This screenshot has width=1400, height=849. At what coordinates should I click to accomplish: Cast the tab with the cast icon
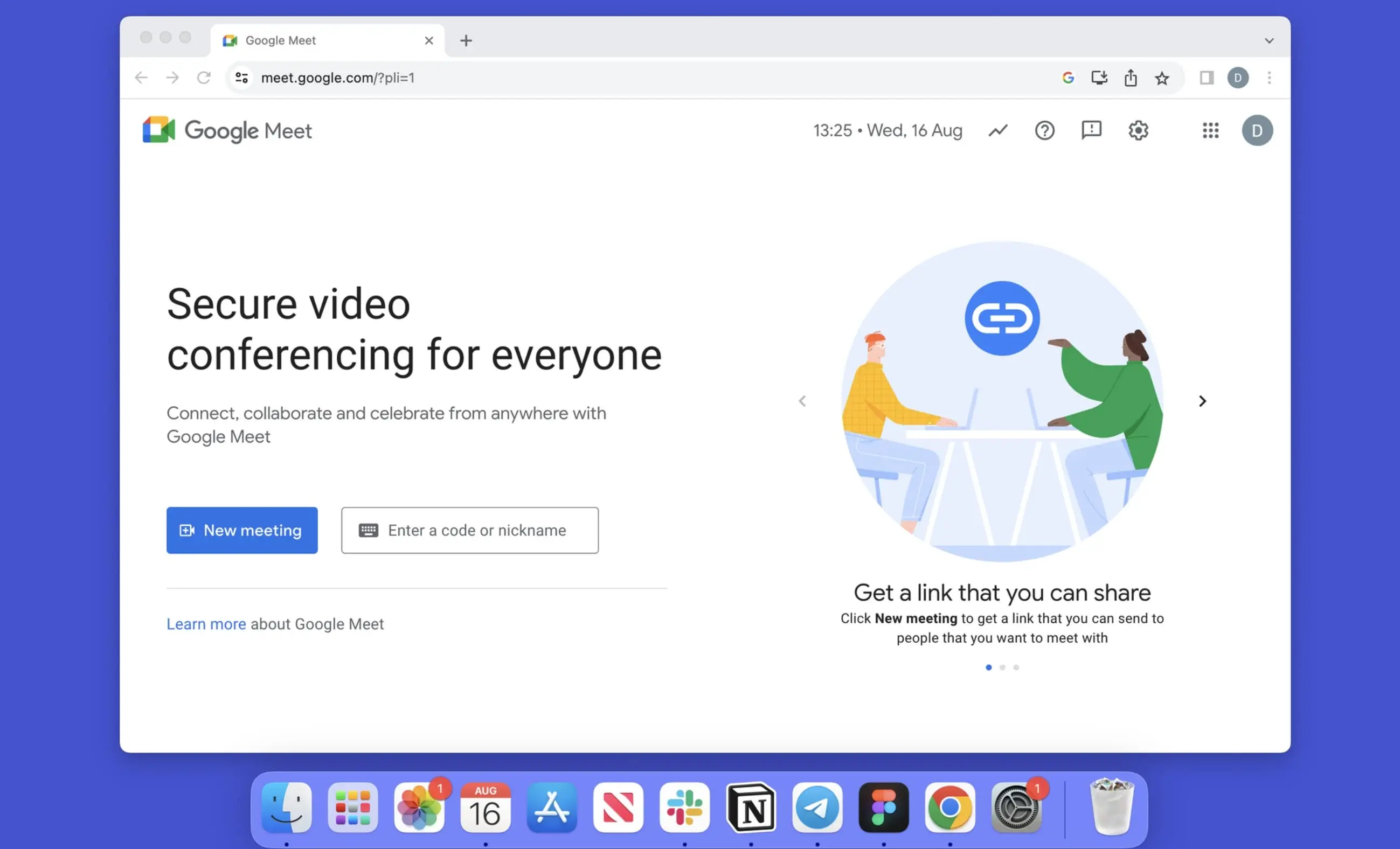pos(1099,78)
